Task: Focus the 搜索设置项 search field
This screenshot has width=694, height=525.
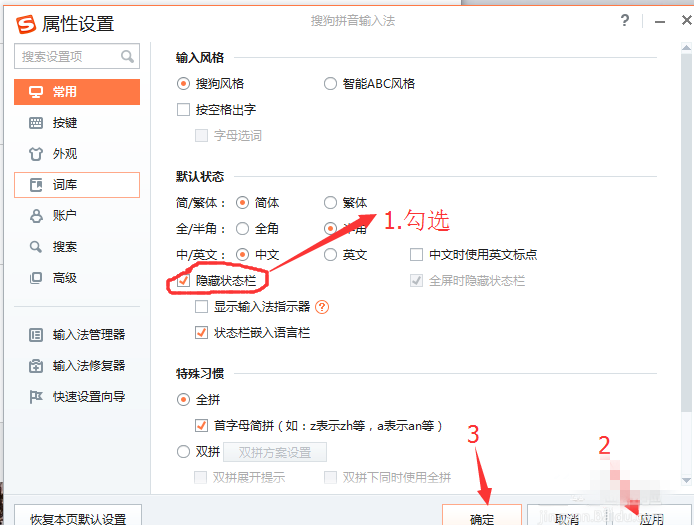Action: tap(77, 56)
